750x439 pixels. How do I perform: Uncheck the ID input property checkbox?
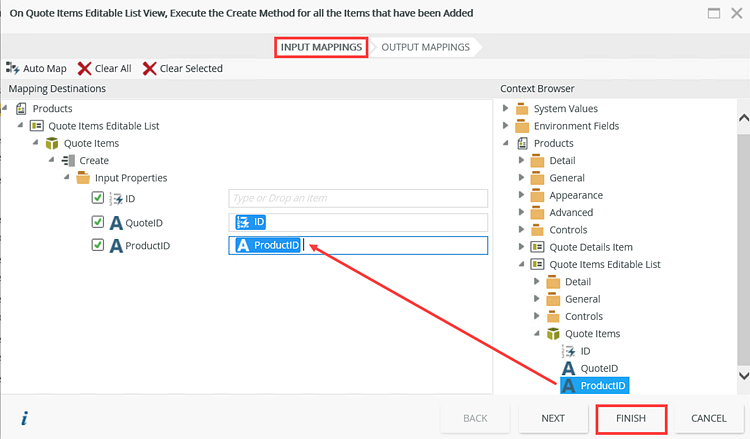98,198
